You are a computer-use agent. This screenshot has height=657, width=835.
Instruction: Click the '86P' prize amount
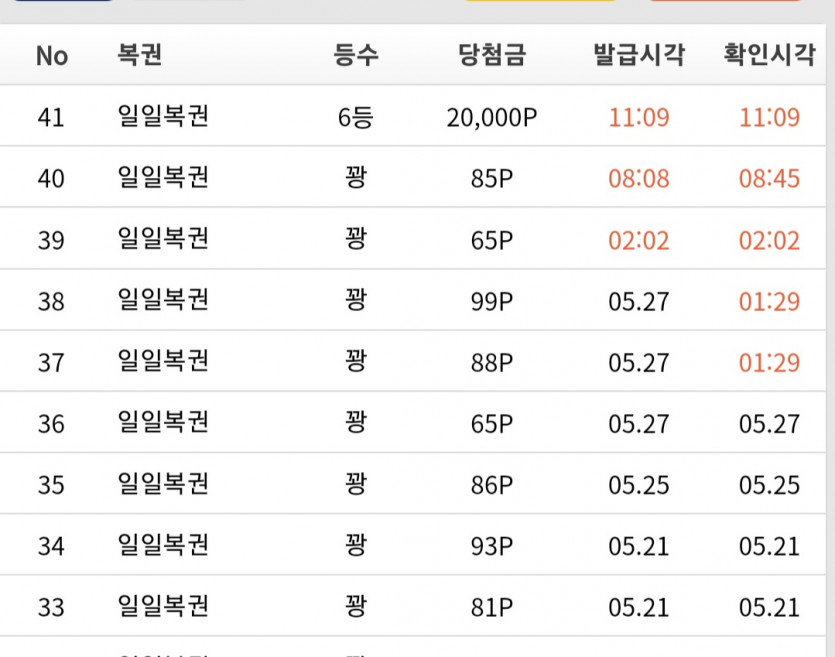click(x=492, y=485)
